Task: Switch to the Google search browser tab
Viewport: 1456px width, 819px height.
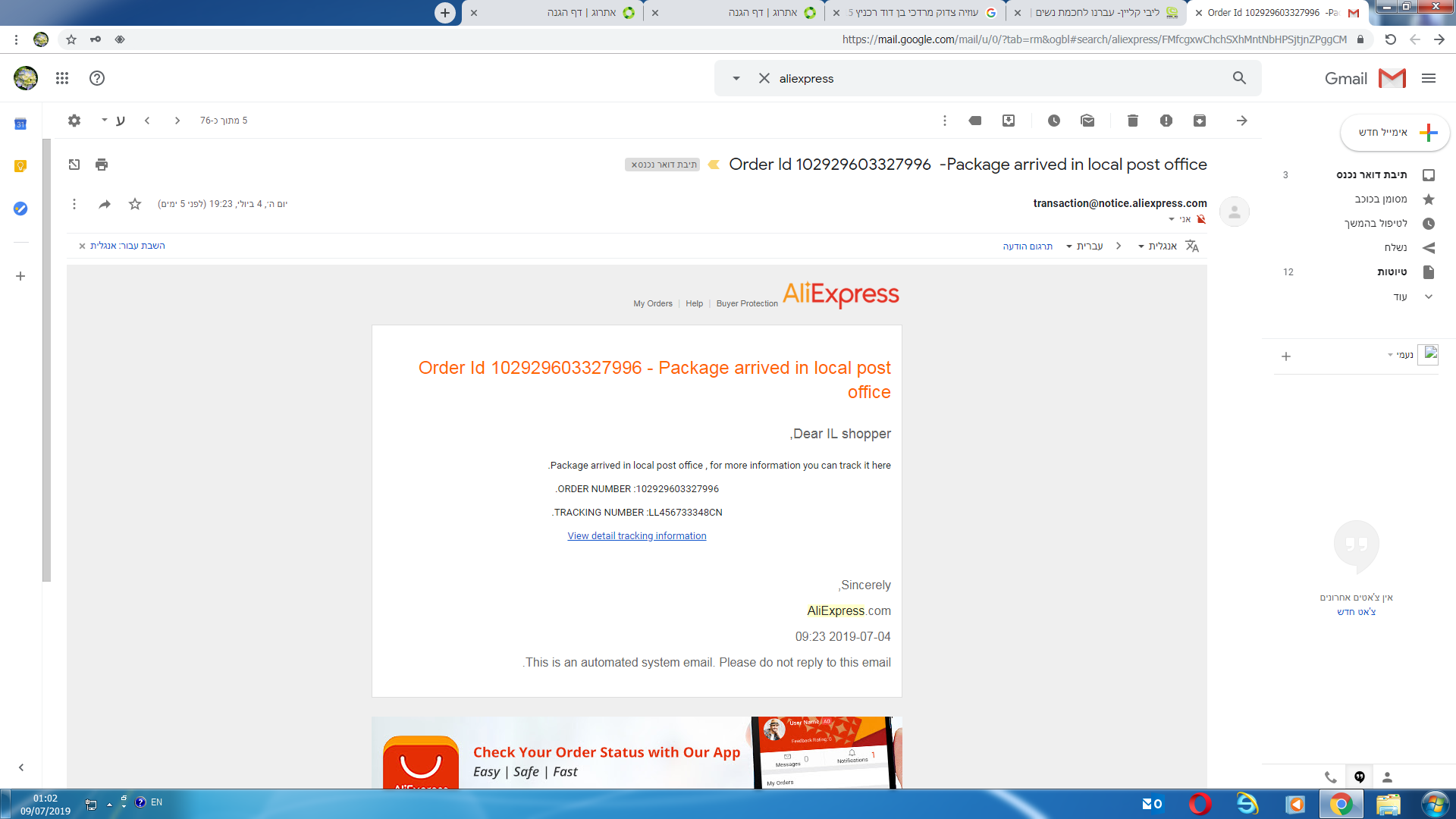Action: coord(918,13)
